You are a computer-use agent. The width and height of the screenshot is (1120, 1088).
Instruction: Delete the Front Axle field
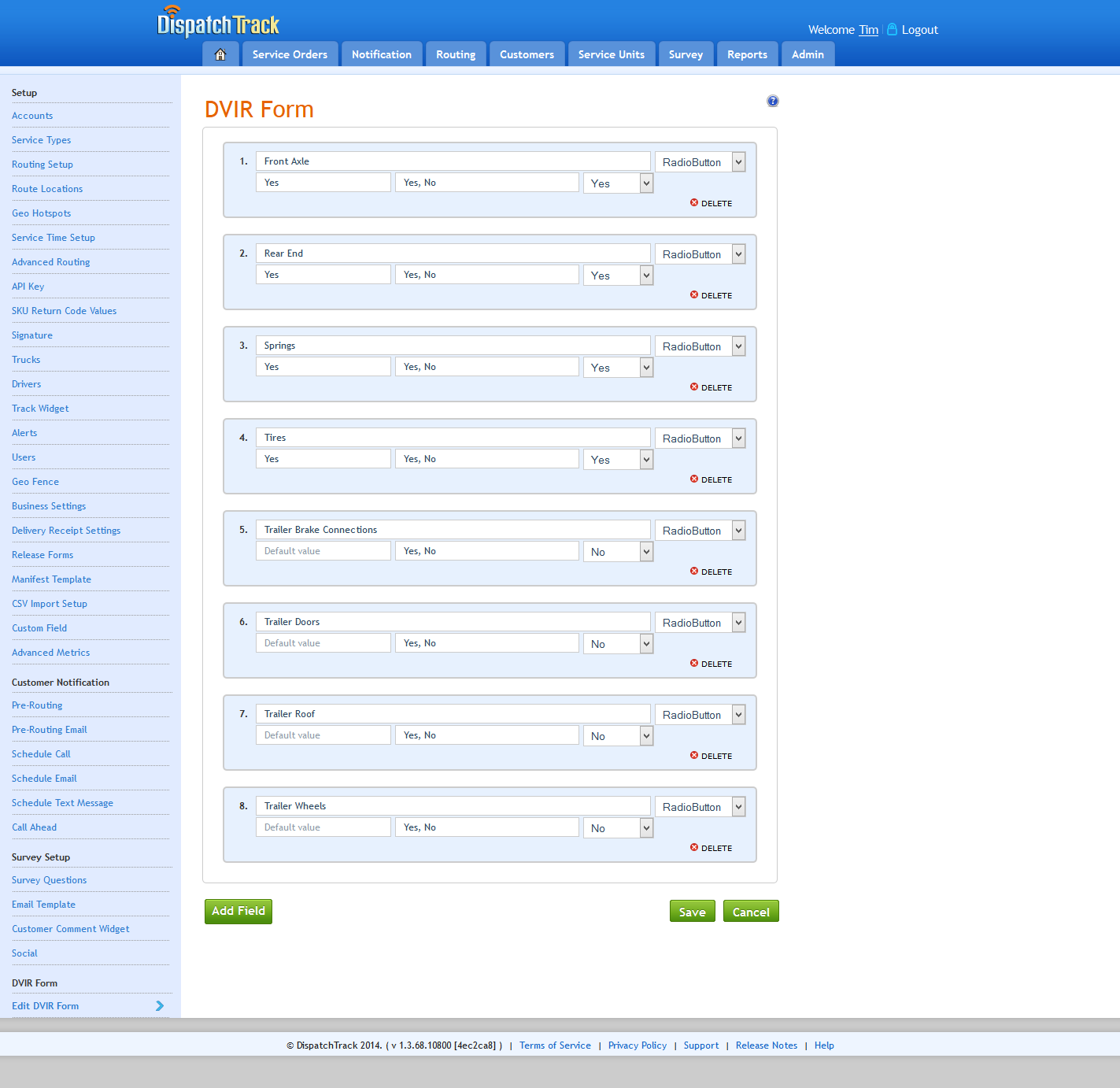point(711,203)
